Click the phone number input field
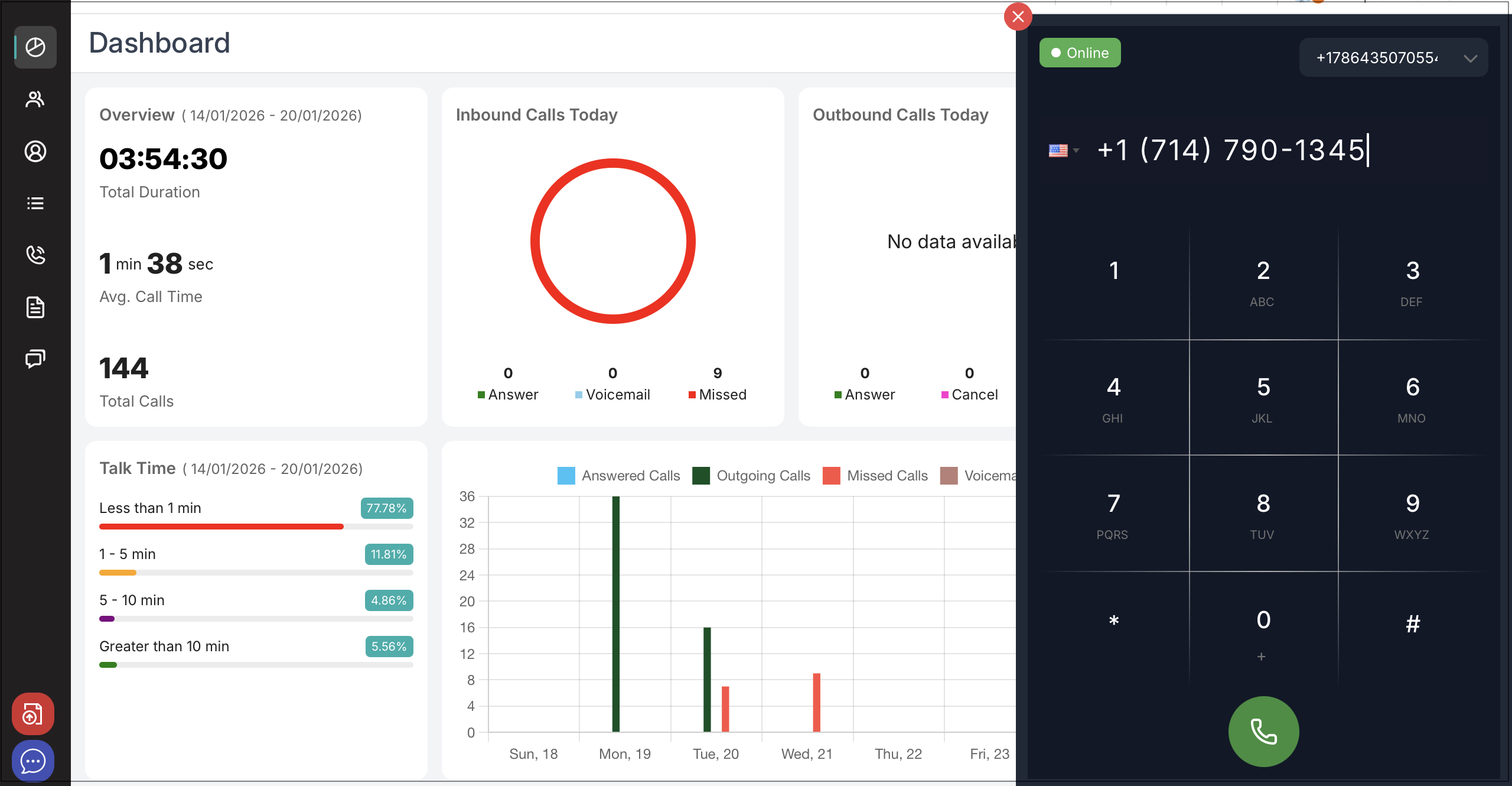The image size is (1512, 786). point(1231,150)
